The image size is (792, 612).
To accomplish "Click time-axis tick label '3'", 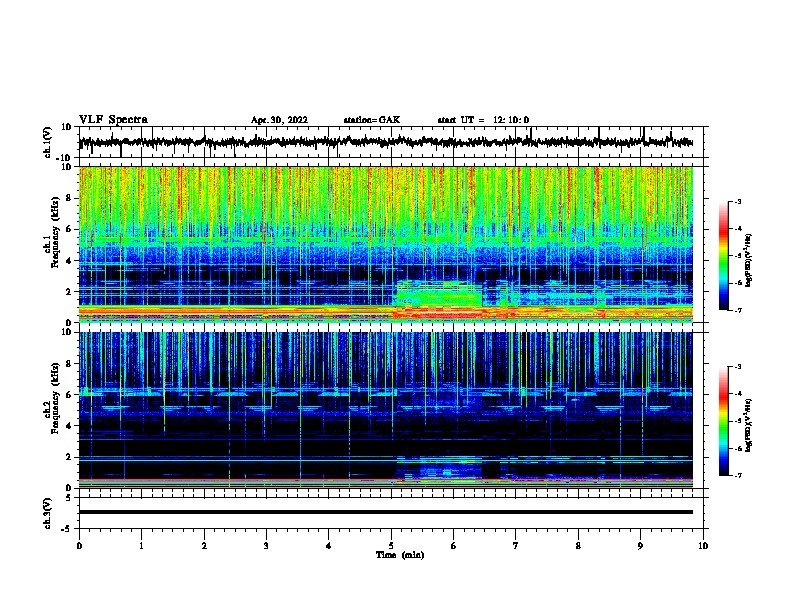I will 266,545.
